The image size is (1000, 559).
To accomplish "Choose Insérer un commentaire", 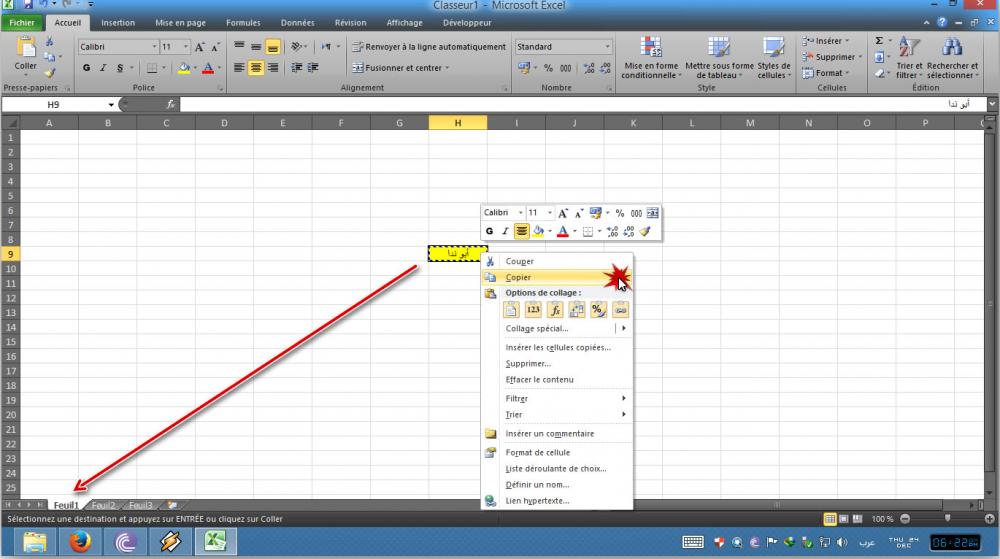I will [550, 433].
